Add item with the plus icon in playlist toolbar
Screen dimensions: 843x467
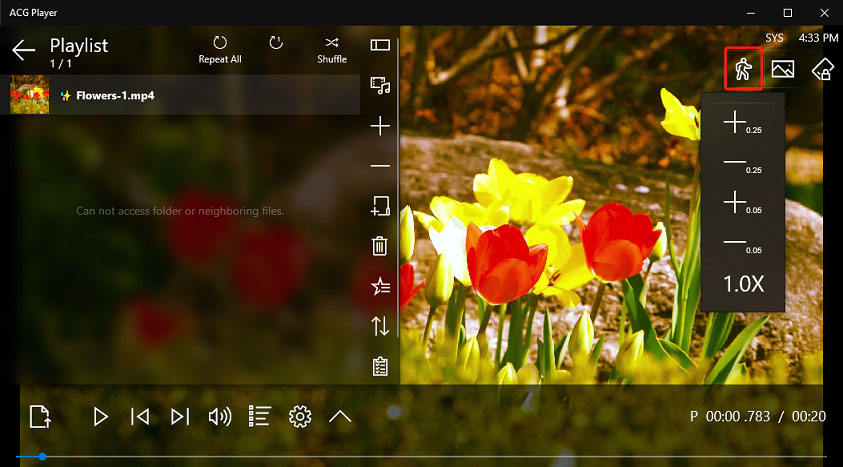(380, 126)
